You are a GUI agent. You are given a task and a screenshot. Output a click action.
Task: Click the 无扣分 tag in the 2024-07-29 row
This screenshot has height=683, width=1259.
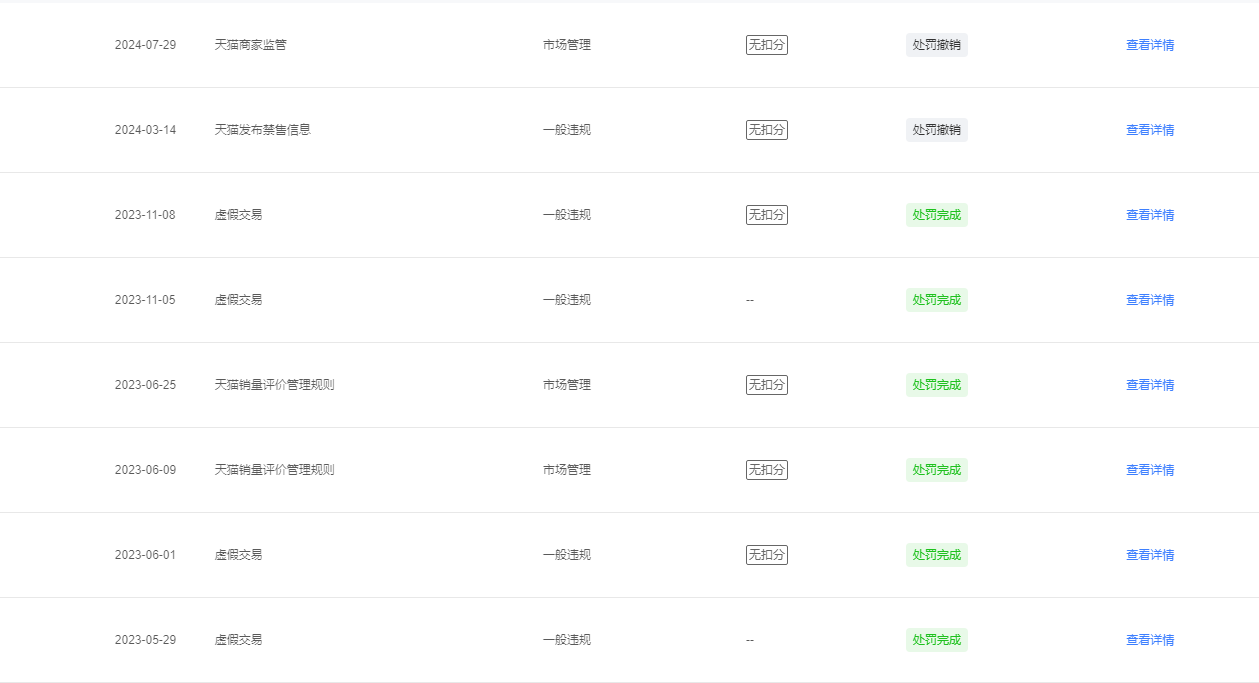[767, 45]
